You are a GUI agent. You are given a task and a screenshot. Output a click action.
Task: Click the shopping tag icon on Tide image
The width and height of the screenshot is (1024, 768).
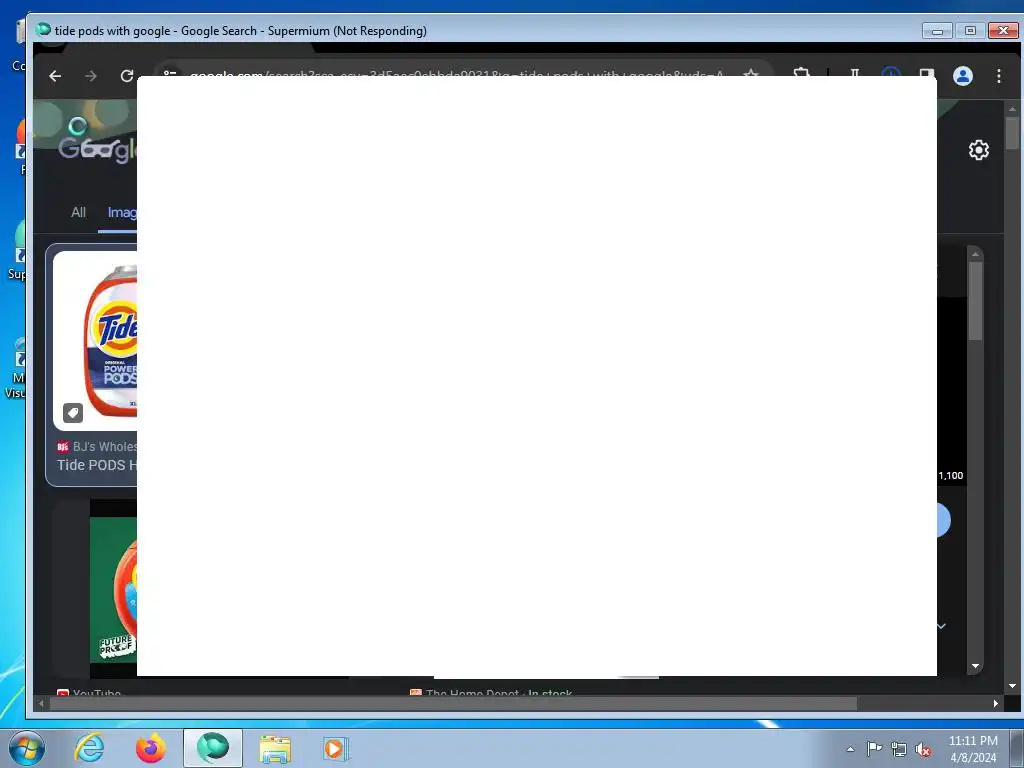click(x=73, y=413)
